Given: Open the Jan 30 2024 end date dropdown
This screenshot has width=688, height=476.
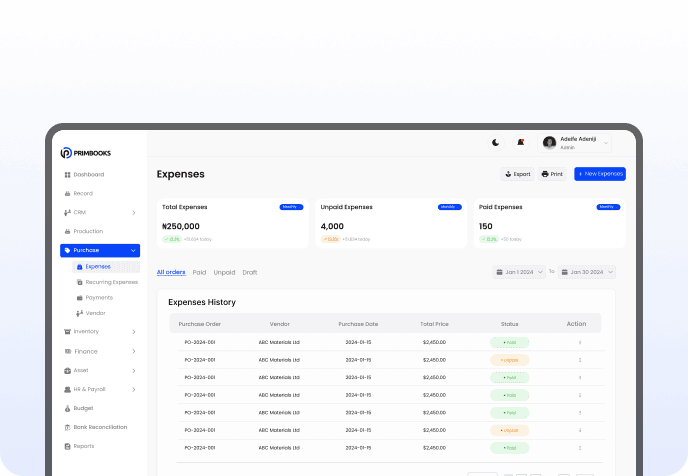Looking at the screenshot, I should coord(587,272).
